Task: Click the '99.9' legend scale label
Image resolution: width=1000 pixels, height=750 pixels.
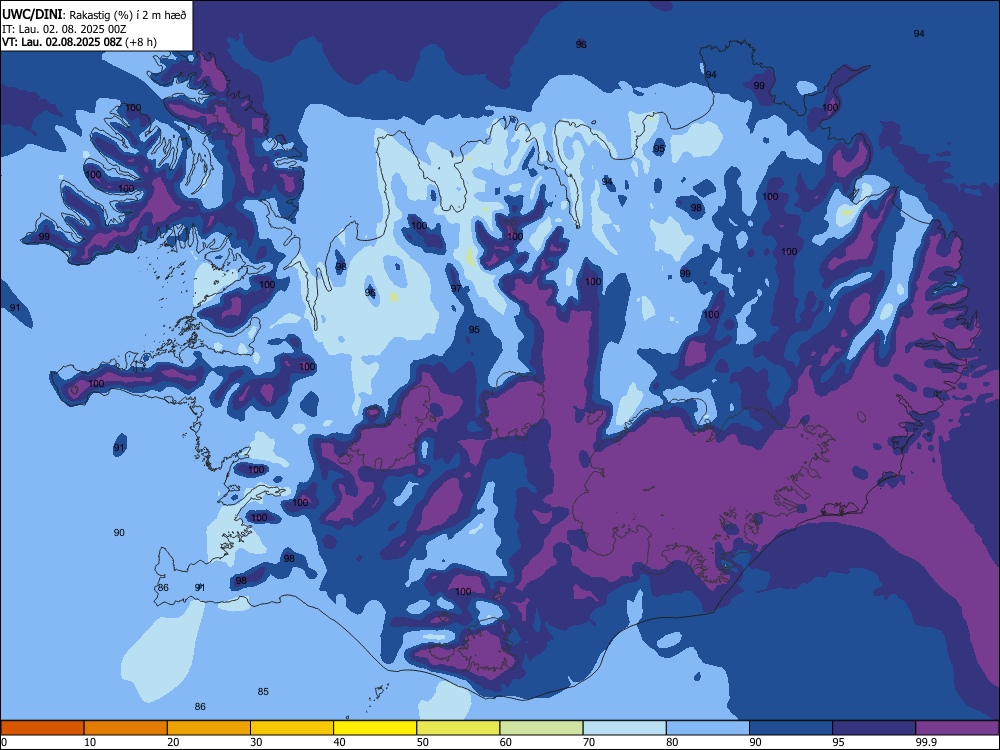Action: 925,742
